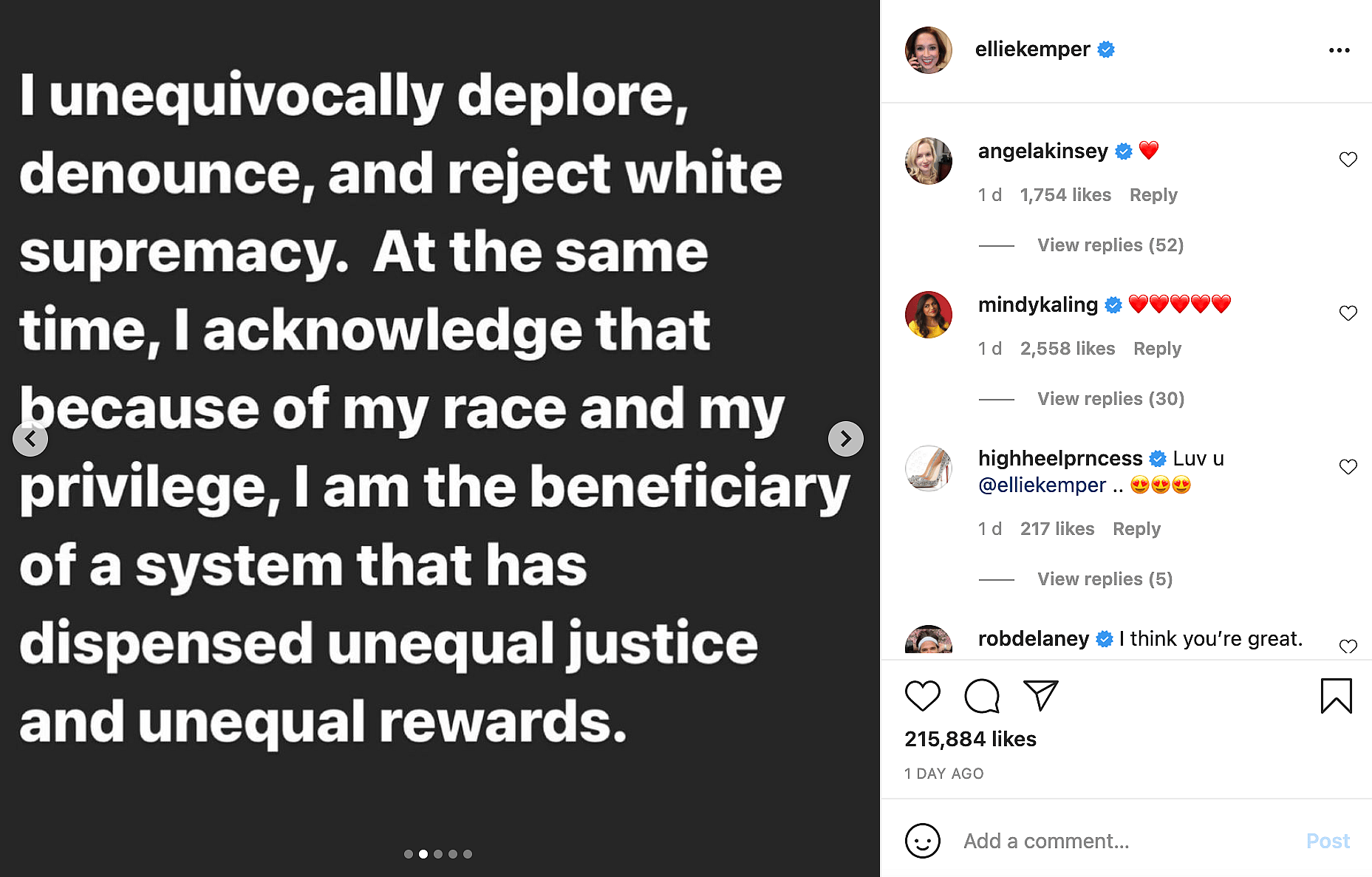
Task: Share post via paper plane icon
Action: (1040, 695)
